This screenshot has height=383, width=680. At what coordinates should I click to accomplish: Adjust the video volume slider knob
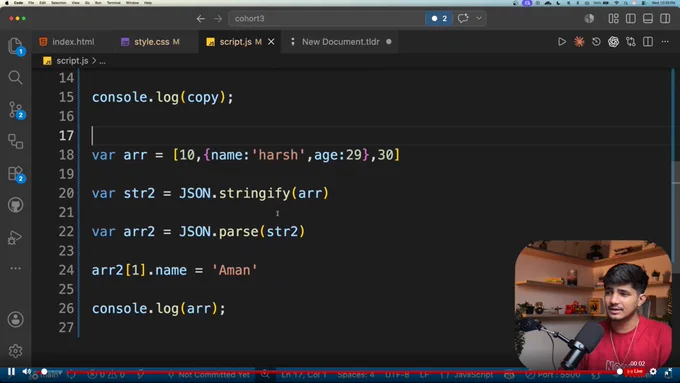point(44,372)
